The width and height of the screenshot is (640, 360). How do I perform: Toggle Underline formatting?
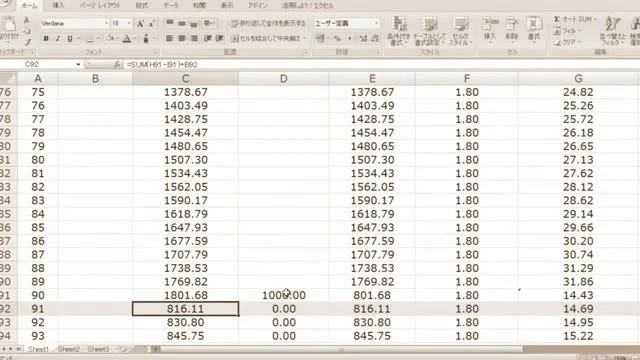[69, 38]
